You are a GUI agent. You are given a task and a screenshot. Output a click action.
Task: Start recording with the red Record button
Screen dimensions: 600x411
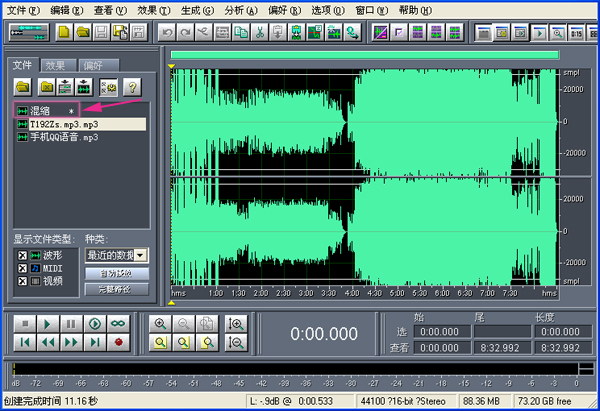click(118, 342)
